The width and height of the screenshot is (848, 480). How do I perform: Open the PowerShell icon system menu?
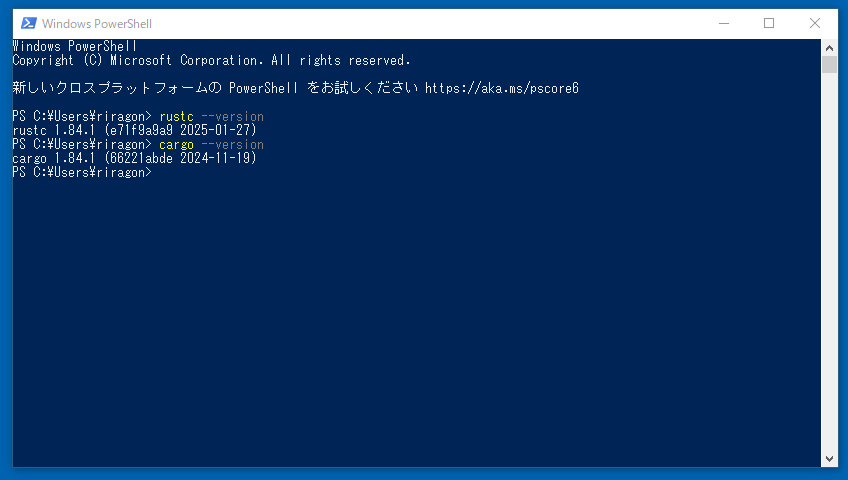tap(29, 23)
